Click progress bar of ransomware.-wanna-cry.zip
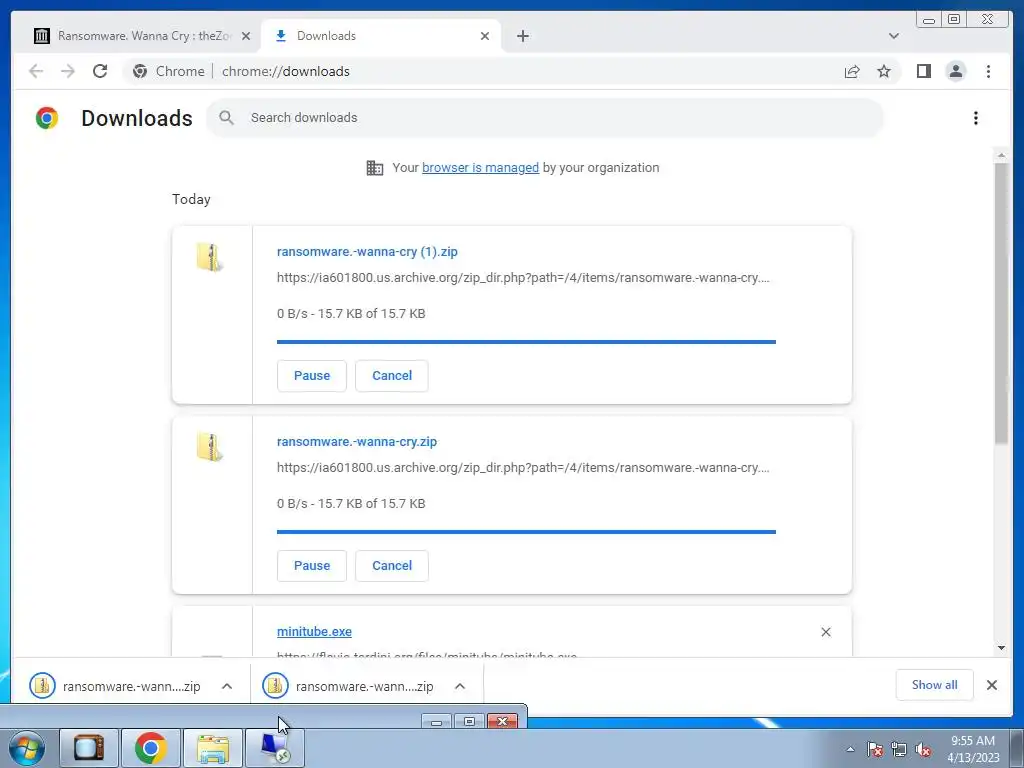This screenshot has height=768, width=1024. point(526,532)
